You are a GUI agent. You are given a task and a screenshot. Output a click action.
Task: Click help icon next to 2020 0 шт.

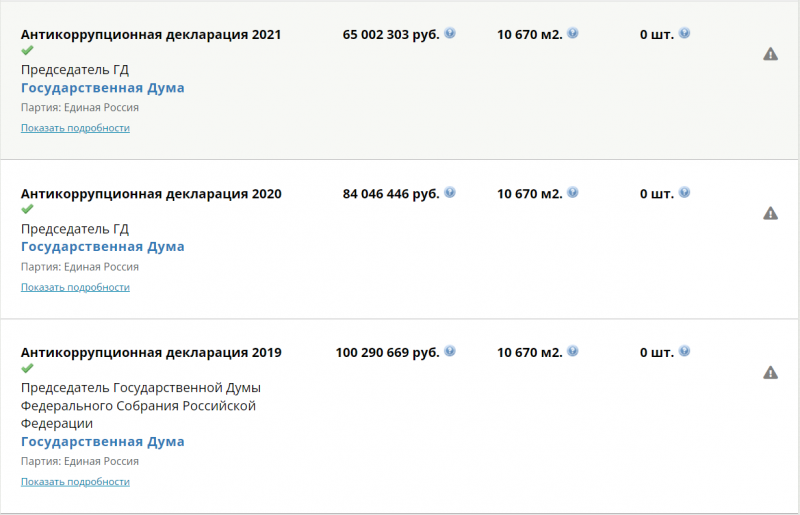(x=684, y=192)
